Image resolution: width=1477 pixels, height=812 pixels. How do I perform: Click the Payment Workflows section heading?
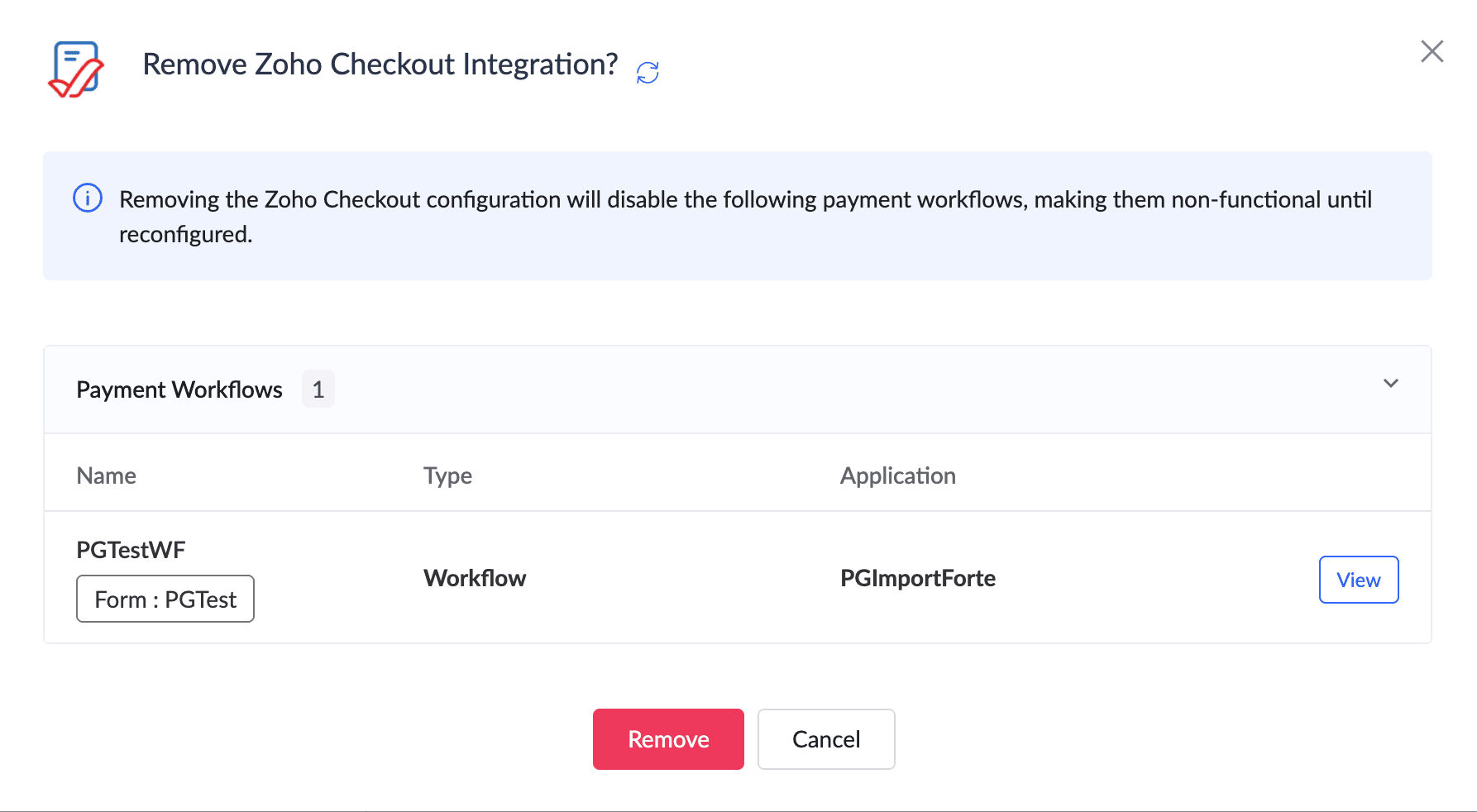click(x=179, y=389)
